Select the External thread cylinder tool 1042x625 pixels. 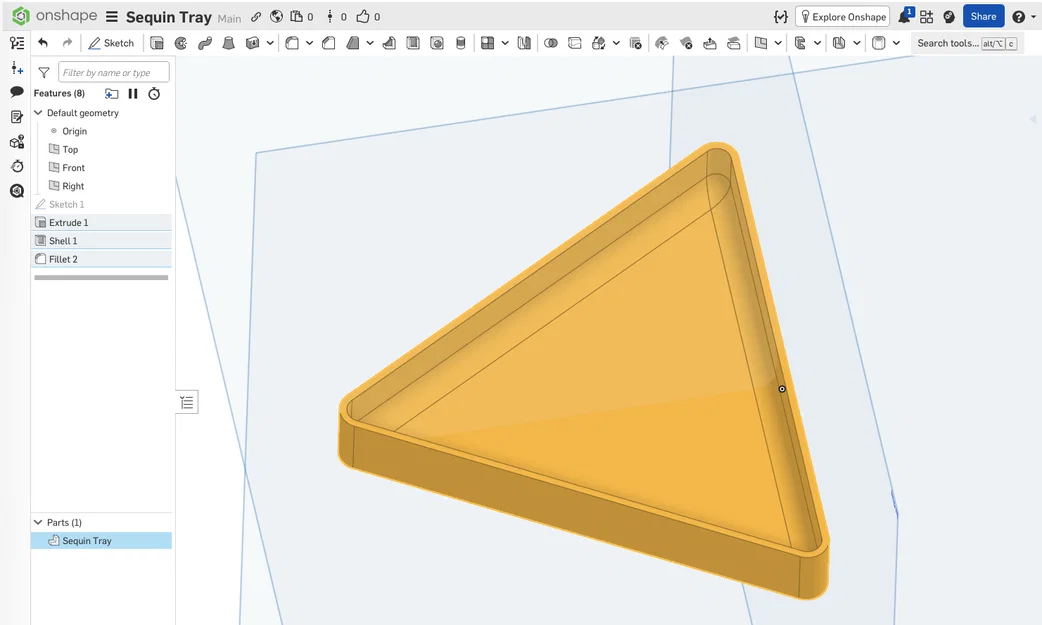click(x=461, y=43)
